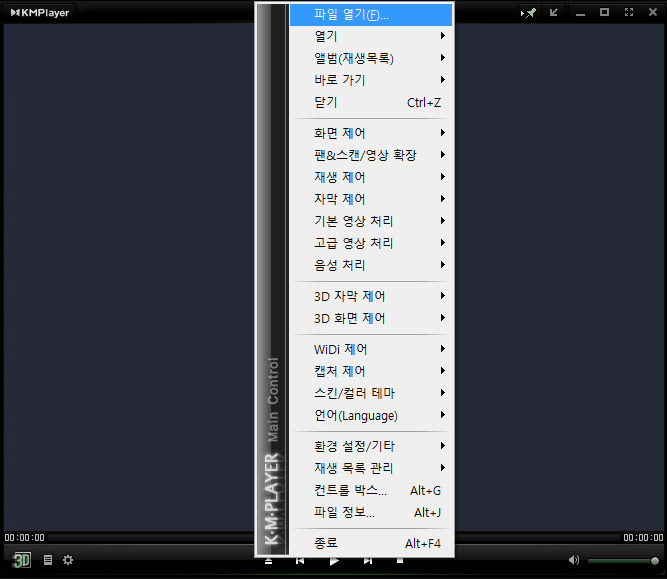Open the 언어(Language) submenu

point(371,415)
